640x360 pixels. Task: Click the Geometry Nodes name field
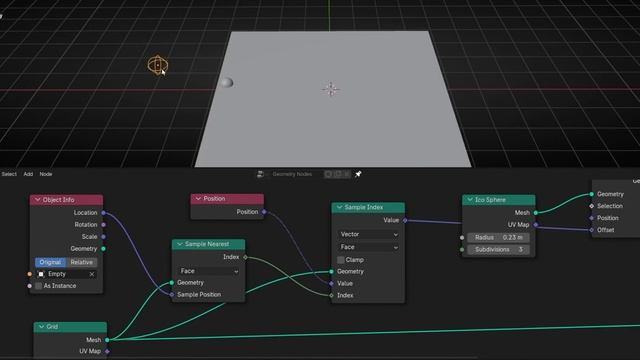292,174
